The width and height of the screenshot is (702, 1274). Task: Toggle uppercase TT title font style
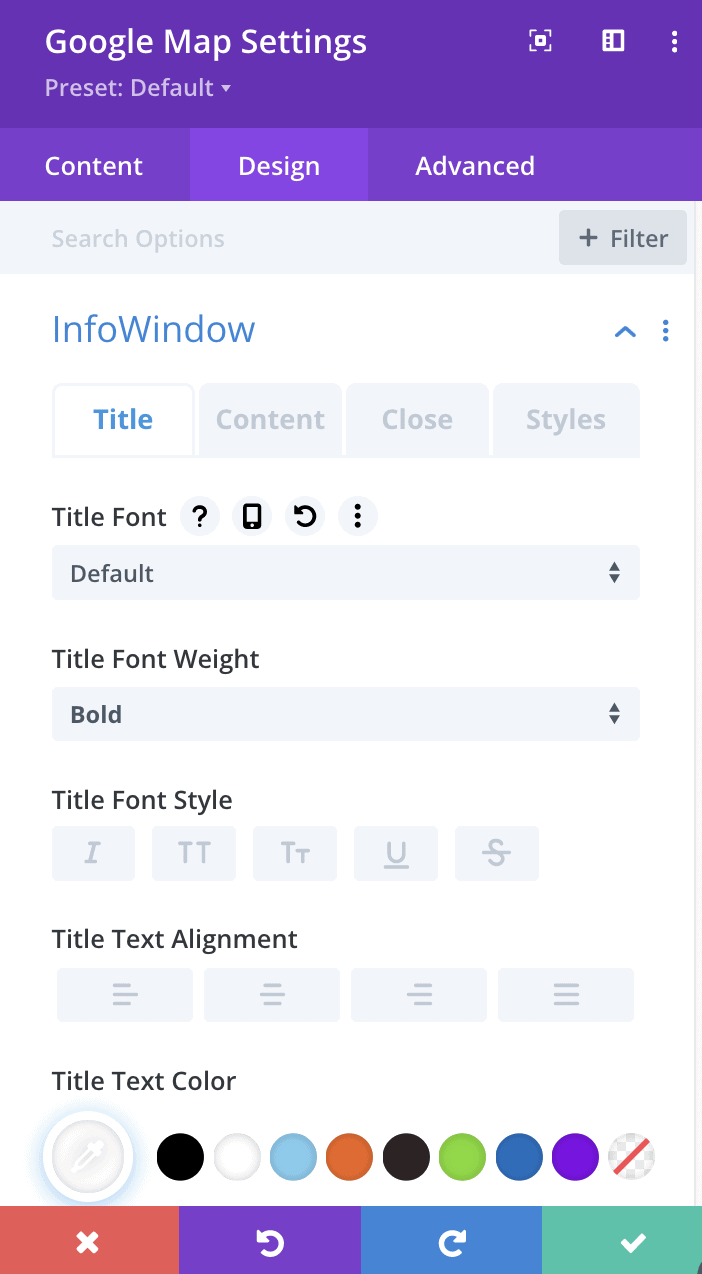click(194, 853)
